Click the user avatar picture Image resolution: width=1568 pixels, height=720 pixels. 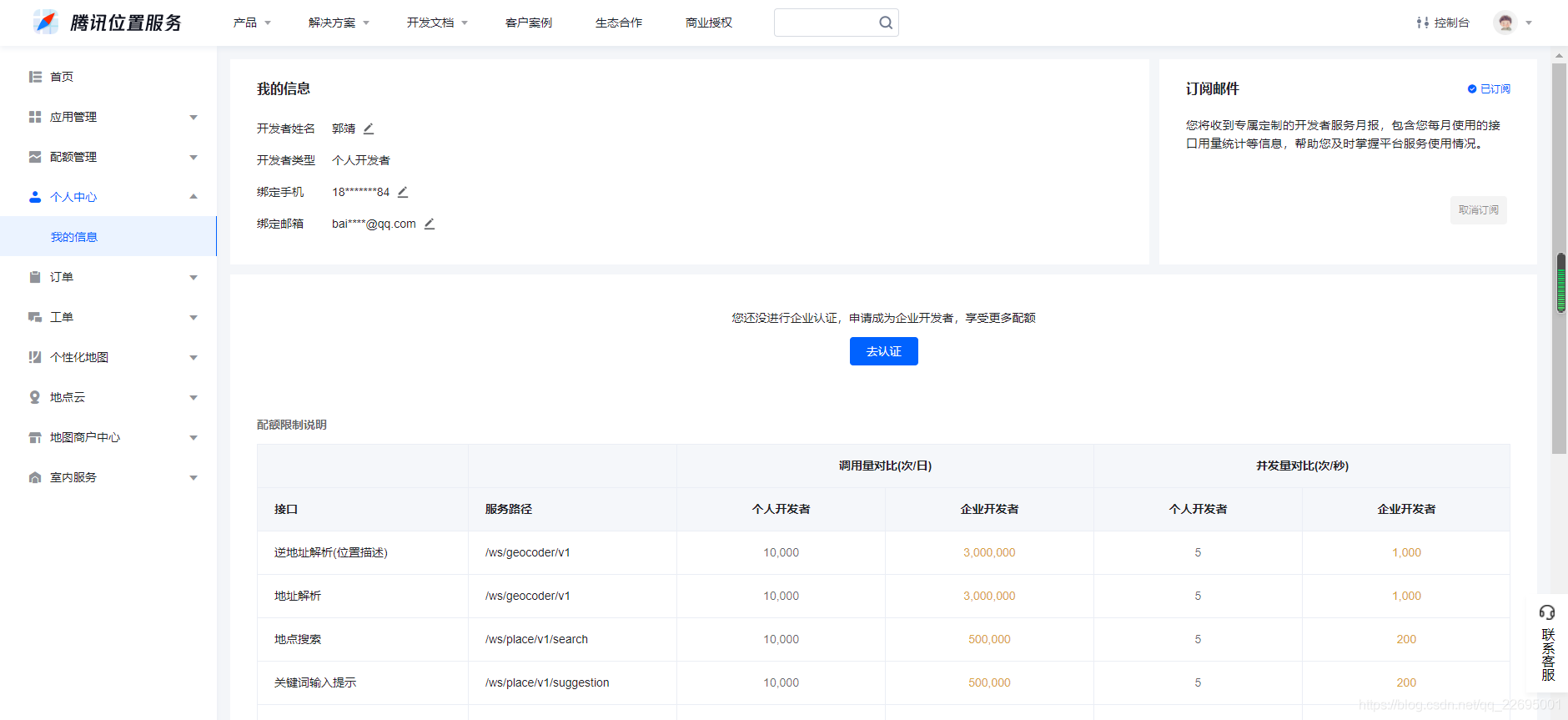tap(1505, 23)
